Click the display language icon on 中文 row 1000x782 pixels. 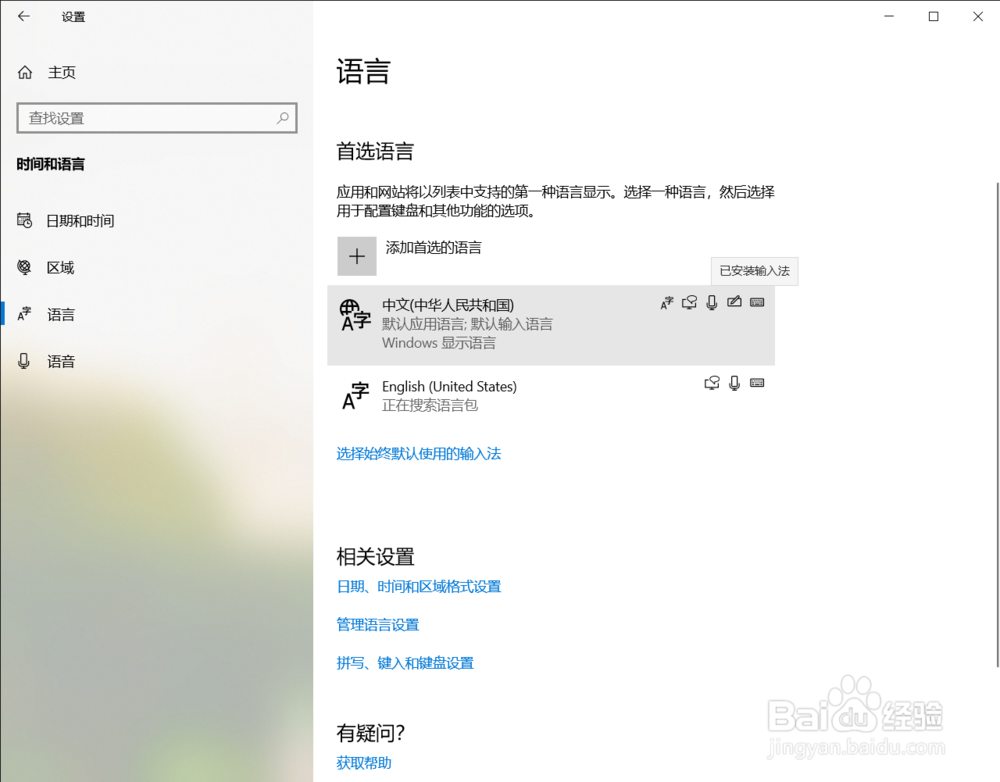click(667, 302)
